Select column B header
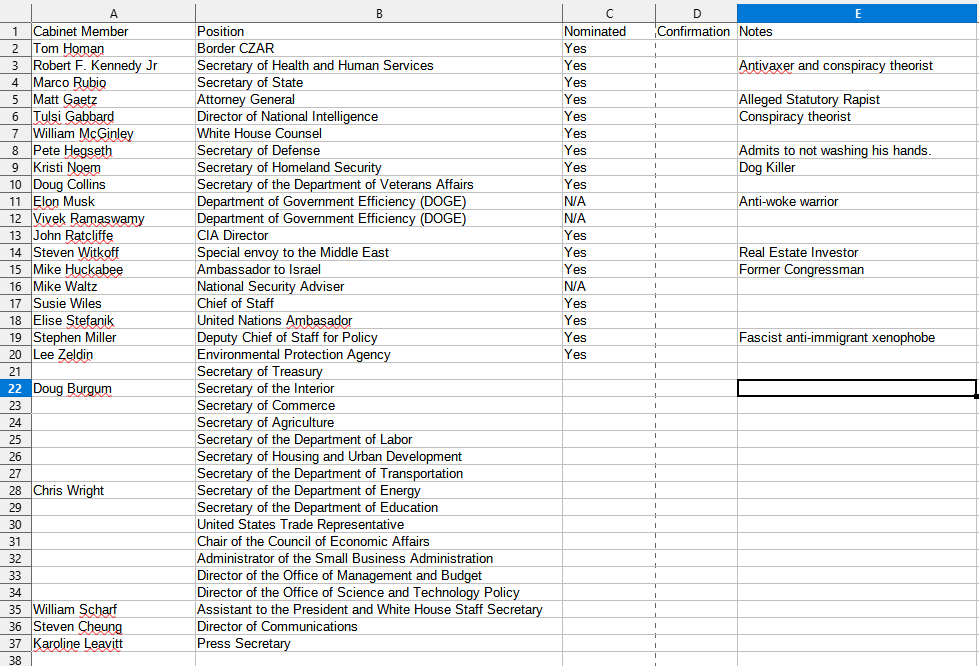Image resolution: width=979 pixels, height=666 pixels. click(378, 14)
